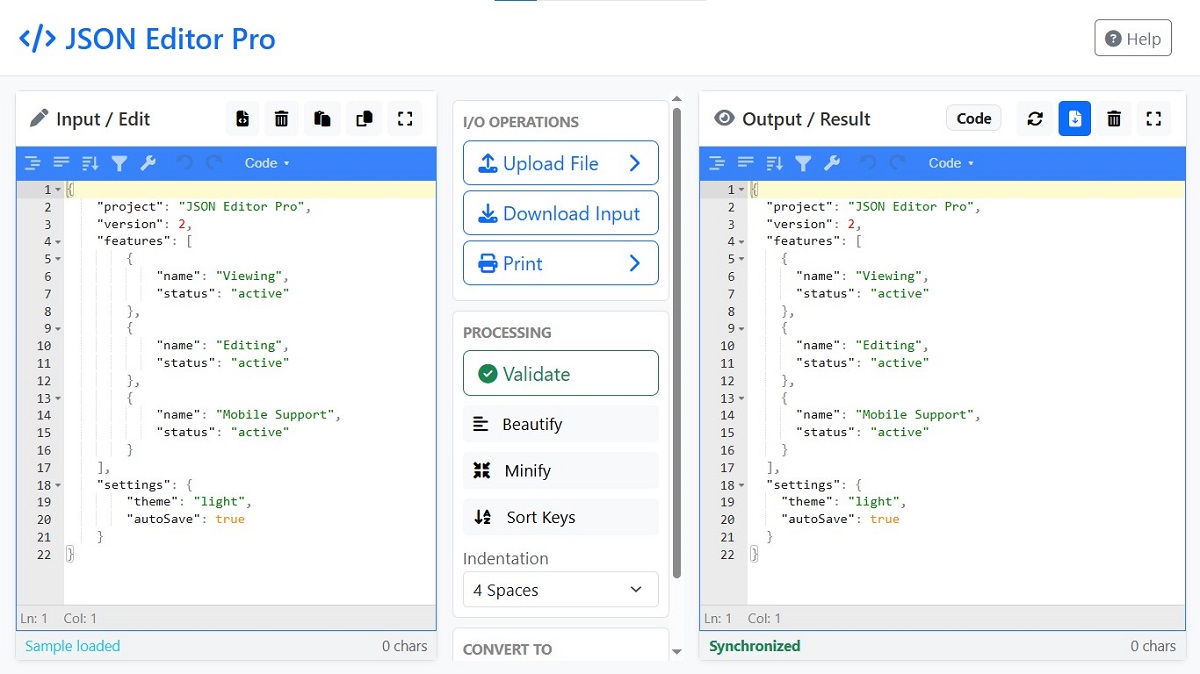Undo the last edit in the Input editor
1200x674 pixels.
[185, 163]
